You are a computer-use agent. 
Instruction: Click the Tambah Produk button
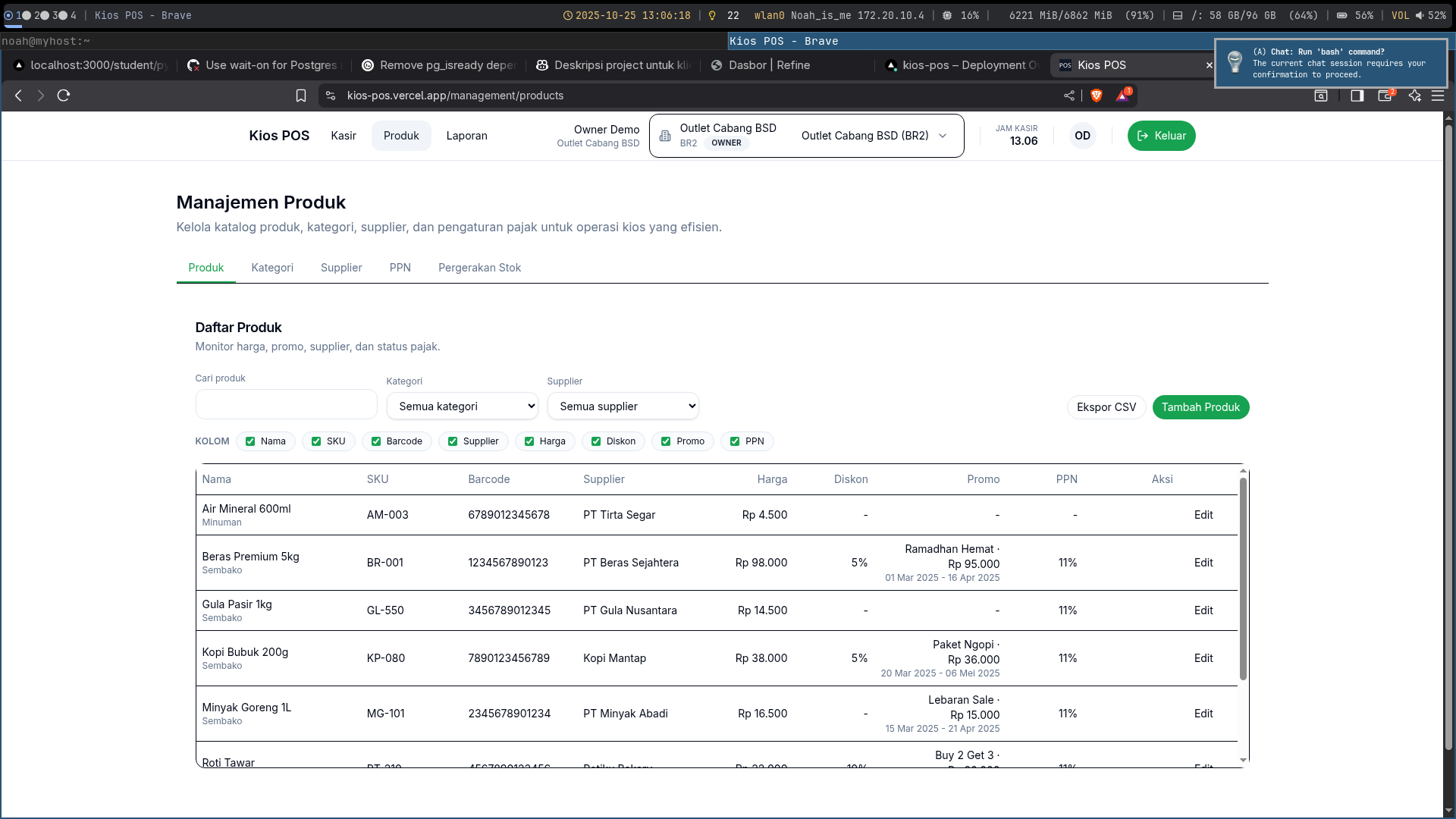point(1200,407)
